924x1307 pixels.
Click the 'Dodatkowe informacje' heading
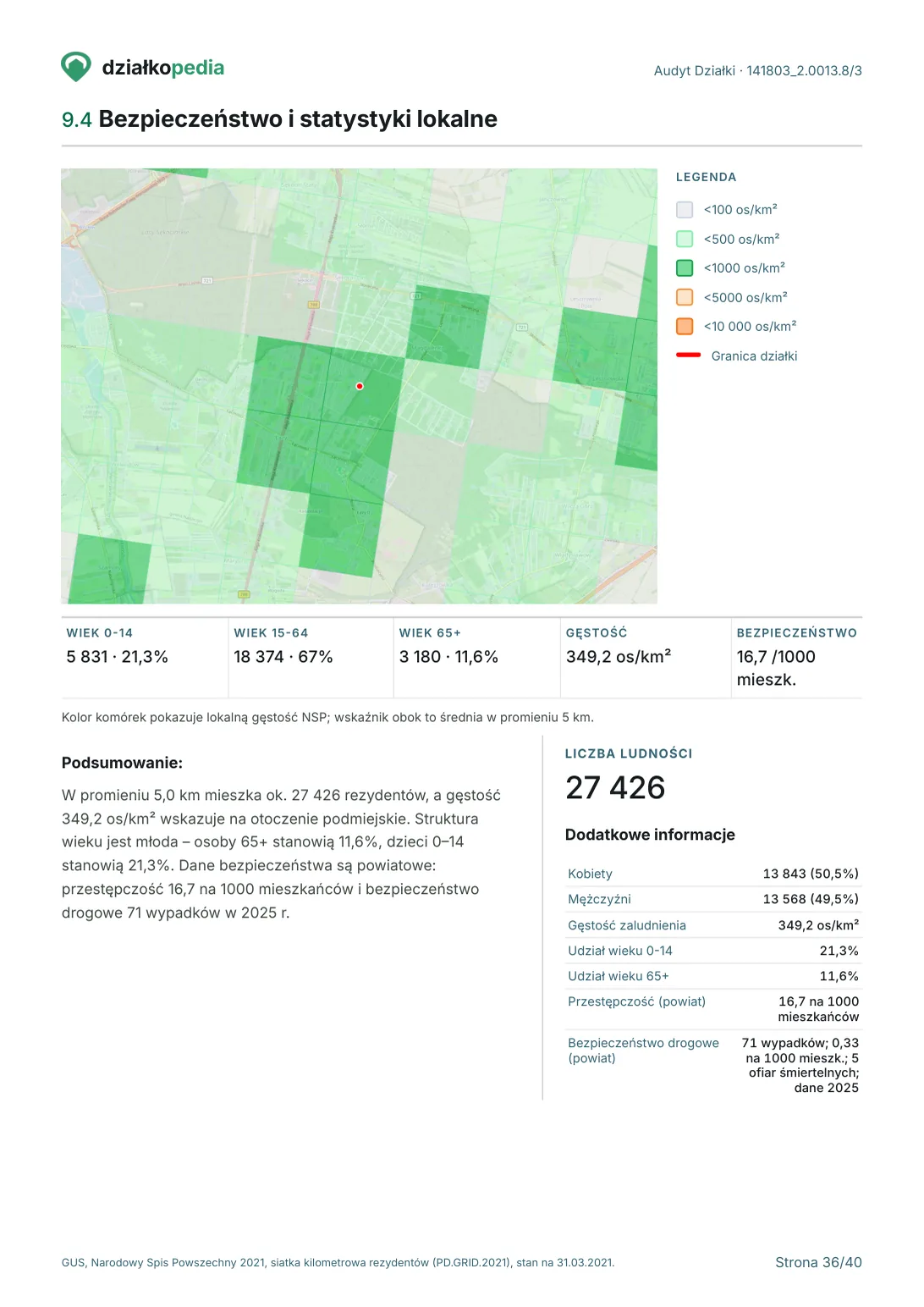point(650,835)
